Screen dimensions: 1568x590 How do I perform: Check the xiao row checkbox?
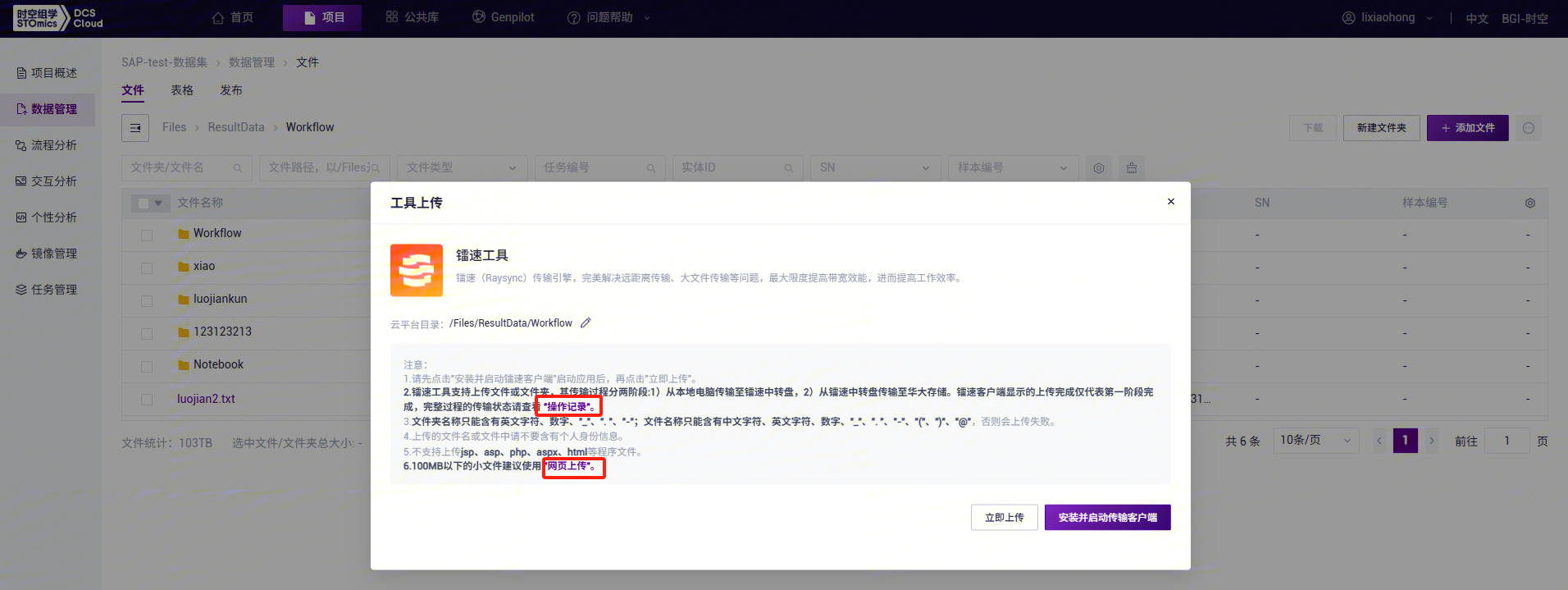(147, 268)
